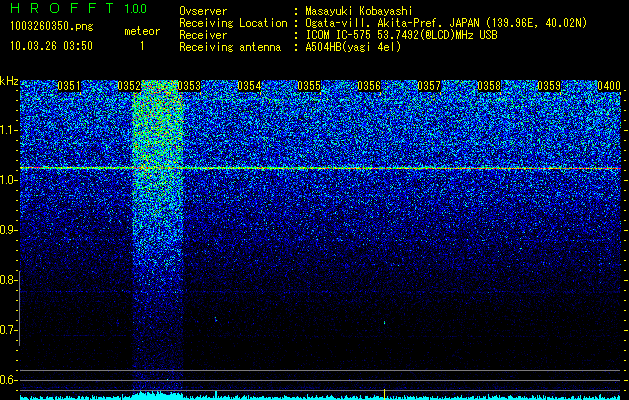This screenshot has width=629, height=400.
Task: Click the 0355 time marker
Action: (309, 86)
